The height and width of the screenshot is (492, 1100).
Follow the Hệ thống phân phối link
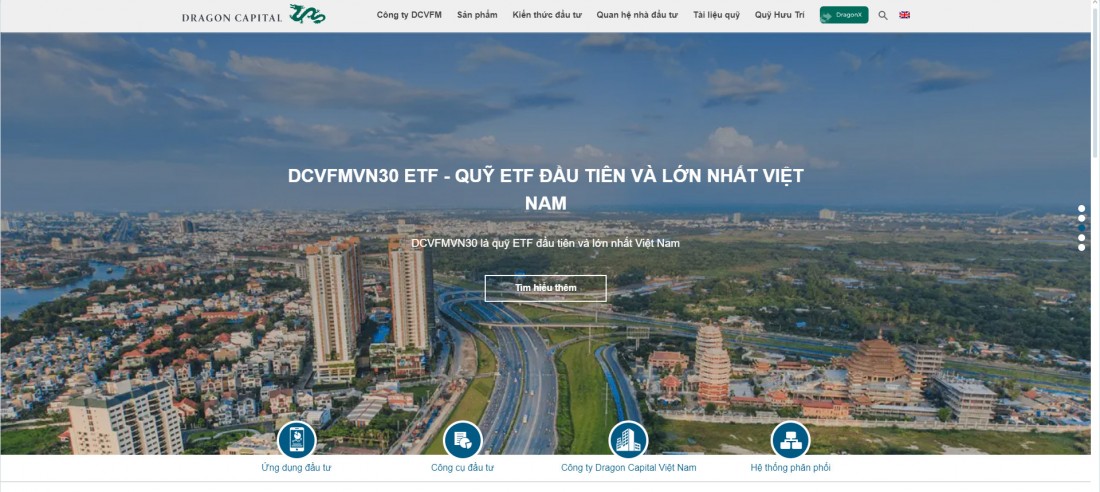(791, 467)
